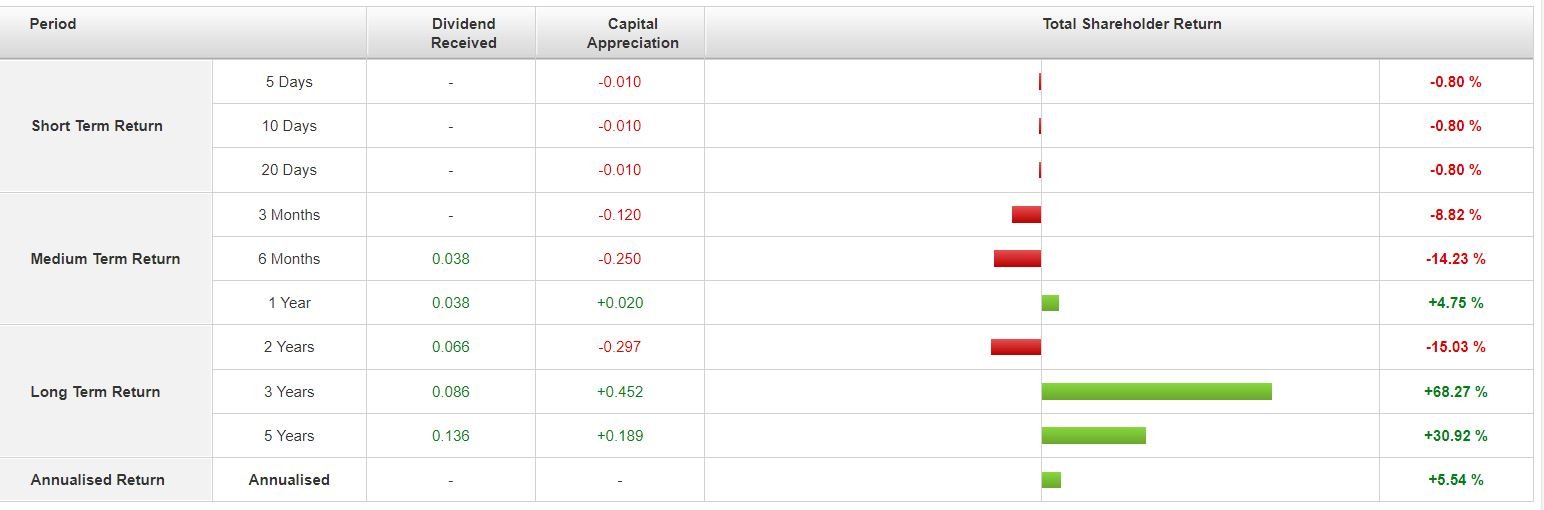Click the +5.54 % annualised return
The height and width of the screenshot is (510, 1544).
click(1455, 480)
